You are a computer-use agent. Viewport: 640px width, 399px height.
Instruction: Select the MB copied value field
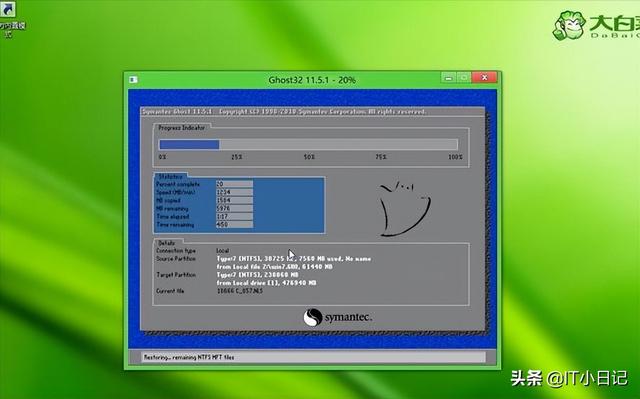(234, 200)
